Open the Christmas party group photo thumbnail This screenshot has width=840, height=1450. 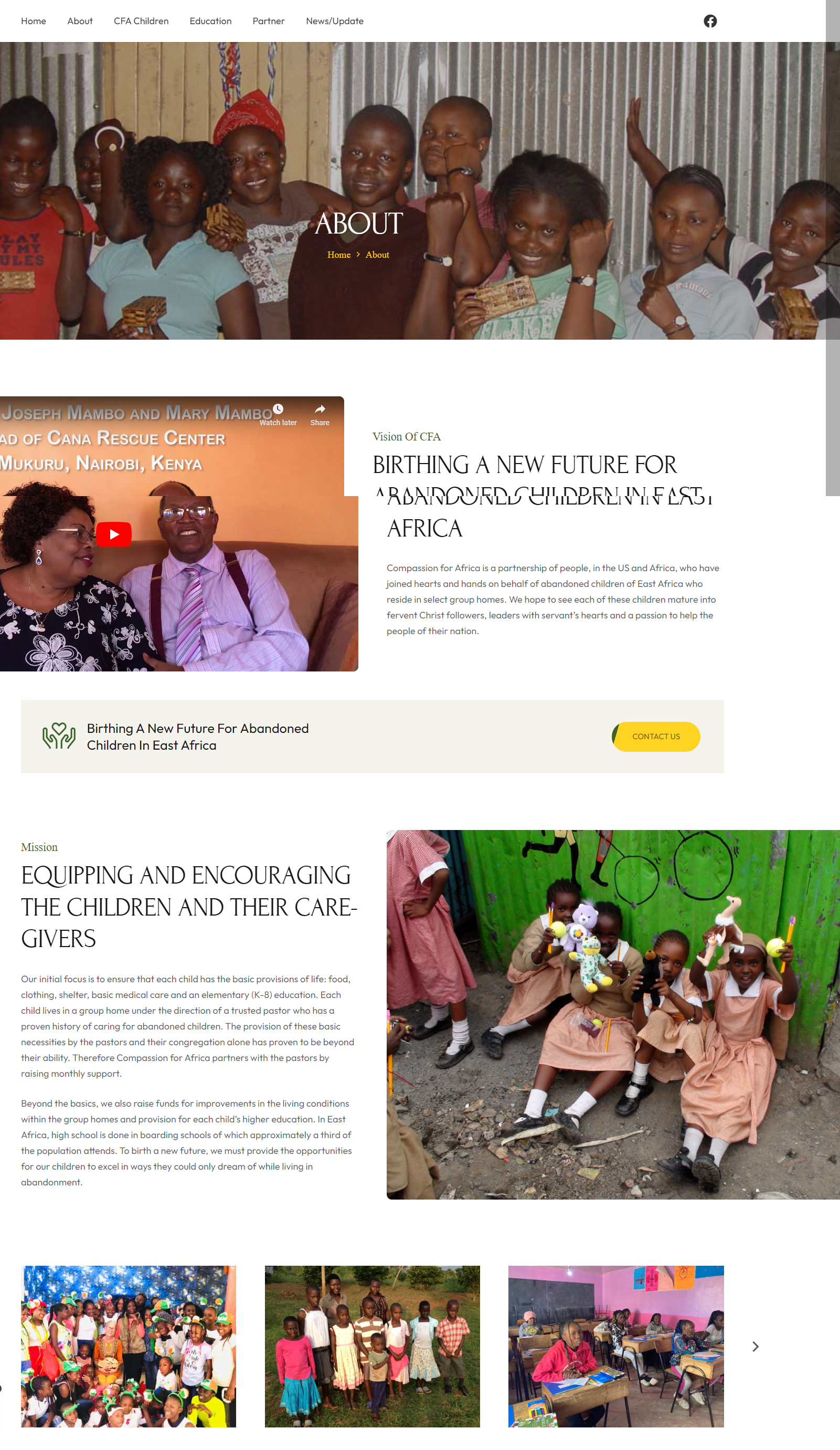point(129,1347)
